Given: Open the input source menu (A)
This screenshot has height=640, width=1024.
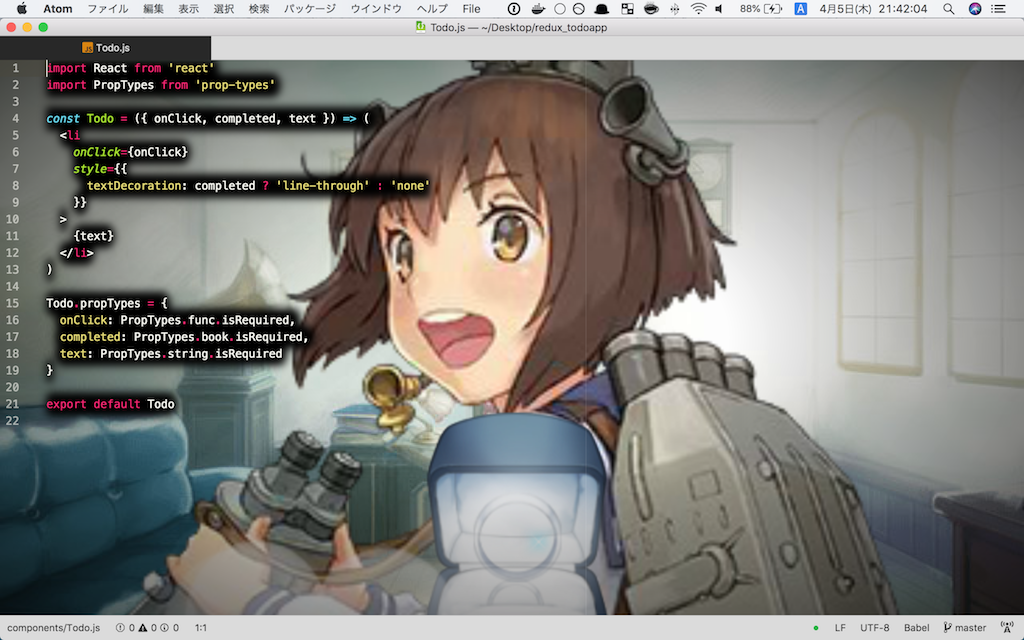Looking at the screenshot, I should point(801,8).
